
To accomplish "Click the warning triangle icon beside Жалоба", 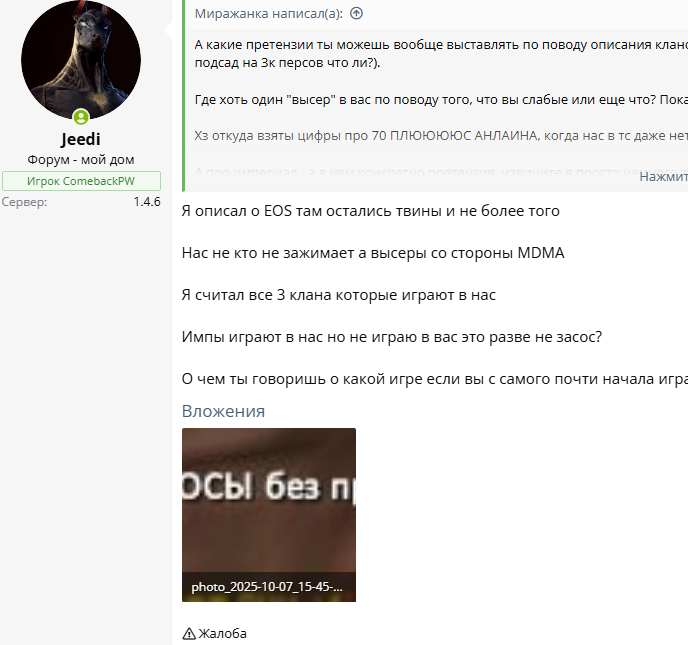I will click(x=189, y=634).
